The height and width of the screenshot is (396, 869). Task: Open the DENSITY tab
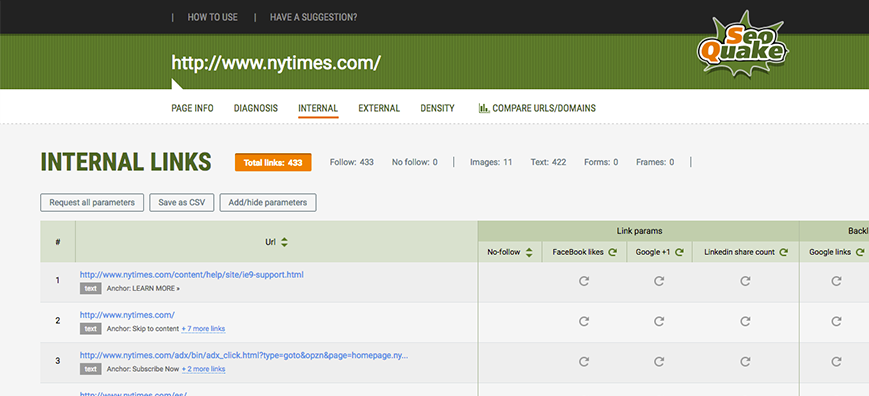tap(437, 109)
